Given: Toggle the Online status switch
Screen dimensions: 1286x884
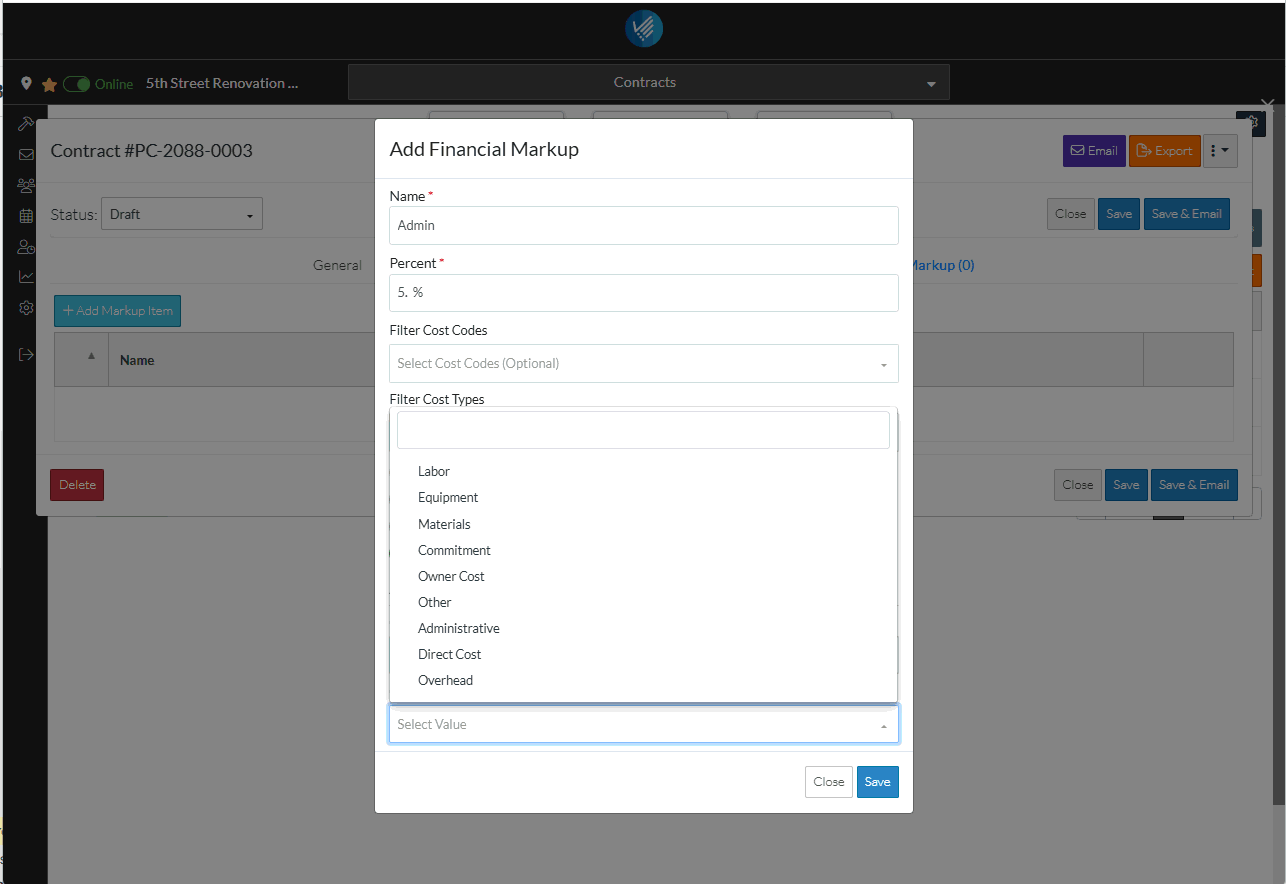Looking at the screenshot, I should click(77, 84).
